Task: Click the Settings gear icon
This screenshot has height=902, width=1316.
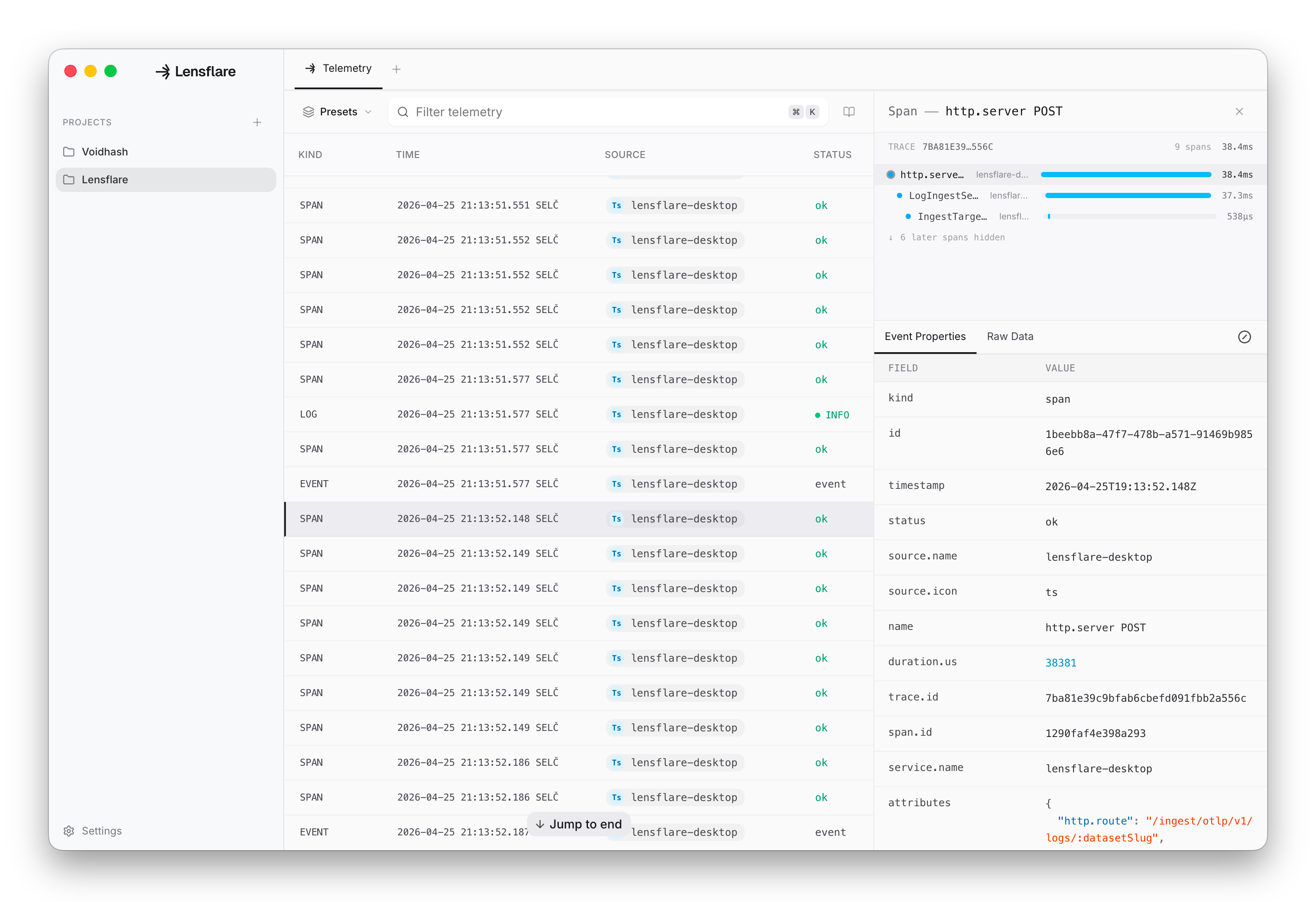Action: tap(69, 831)
